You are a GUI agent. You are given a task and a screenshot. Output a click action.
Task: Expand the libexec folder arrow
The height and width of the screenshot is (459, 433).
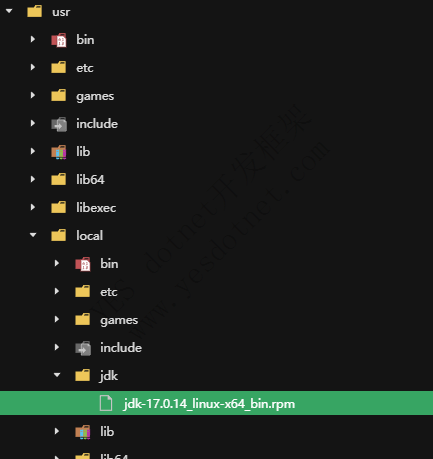(x=33, y=207)
